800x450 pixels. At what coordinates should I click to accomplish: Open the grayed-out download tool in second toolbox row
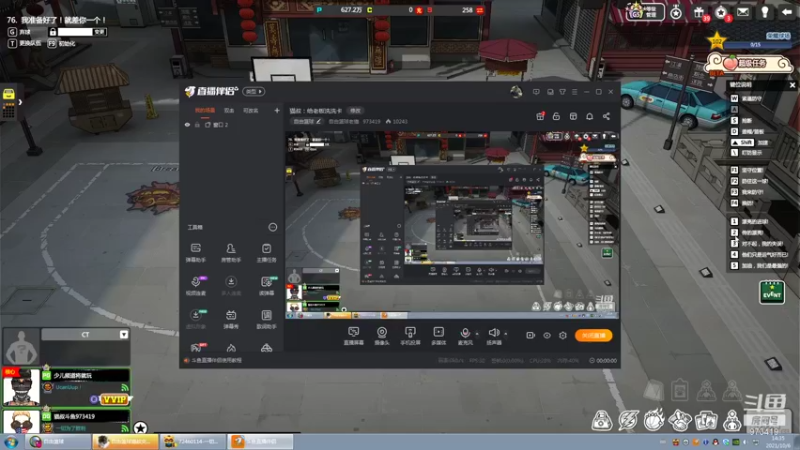point(231,286)
